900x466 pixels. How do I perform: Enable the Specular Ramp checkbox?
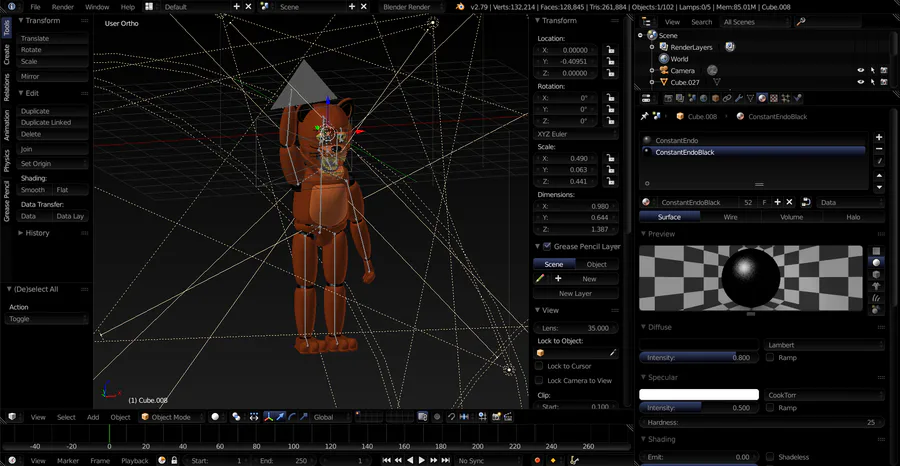click(x=770, y=407)
